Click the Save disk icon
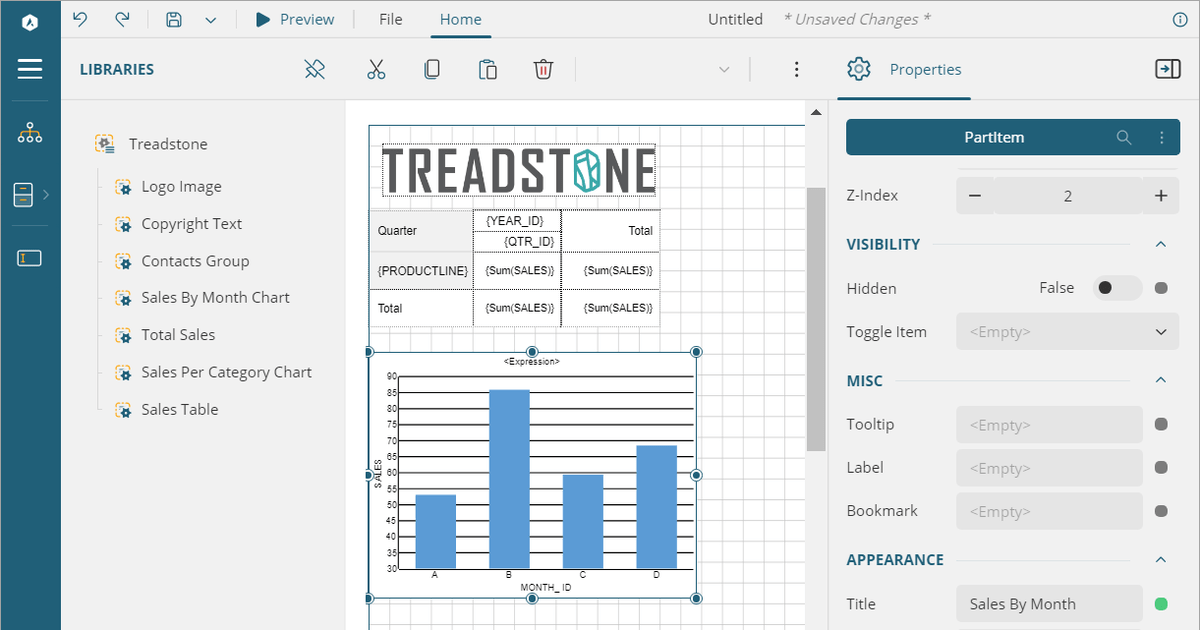The width and height of the screenshot is (1200, 630). pyautogui.click(x=174, y=19)
